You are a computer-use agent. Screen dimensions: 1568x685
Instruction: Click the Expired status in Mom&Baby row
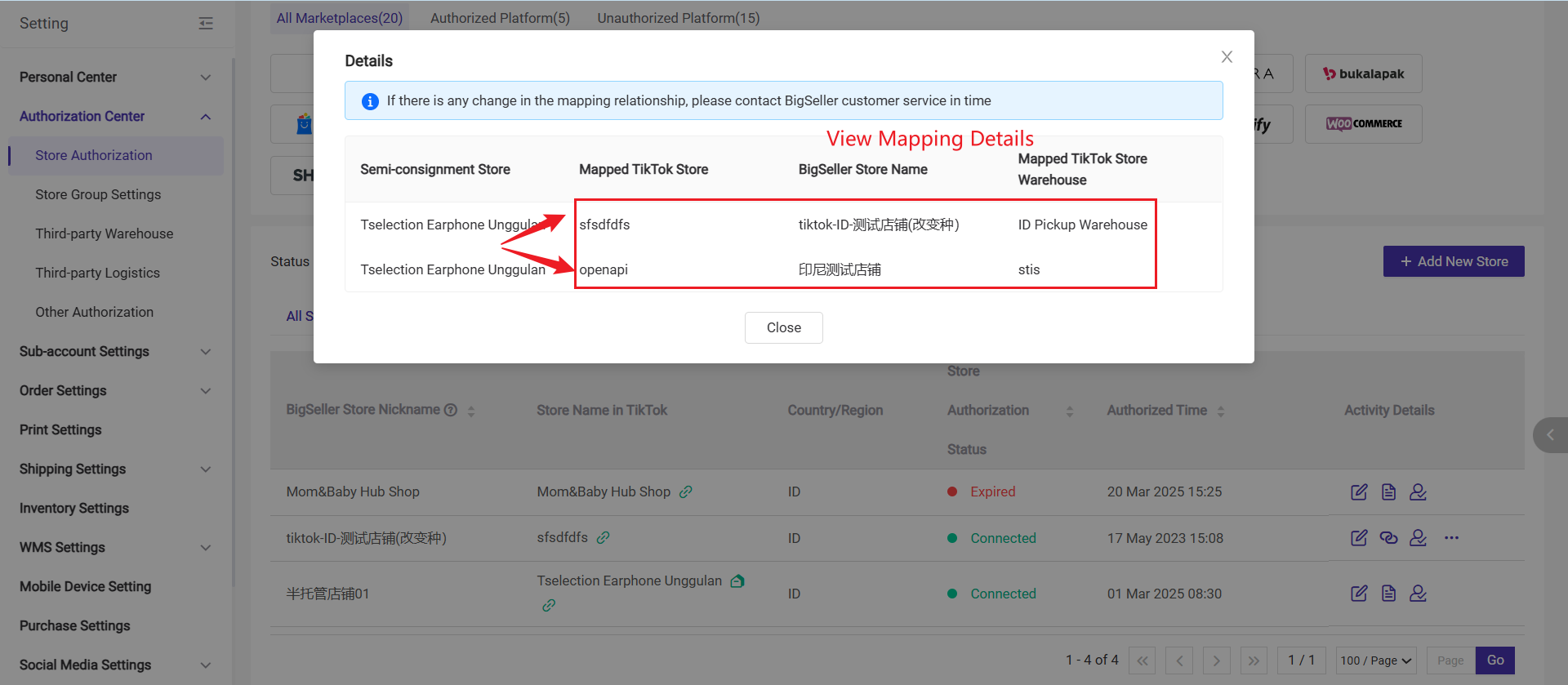click(992, 492)
